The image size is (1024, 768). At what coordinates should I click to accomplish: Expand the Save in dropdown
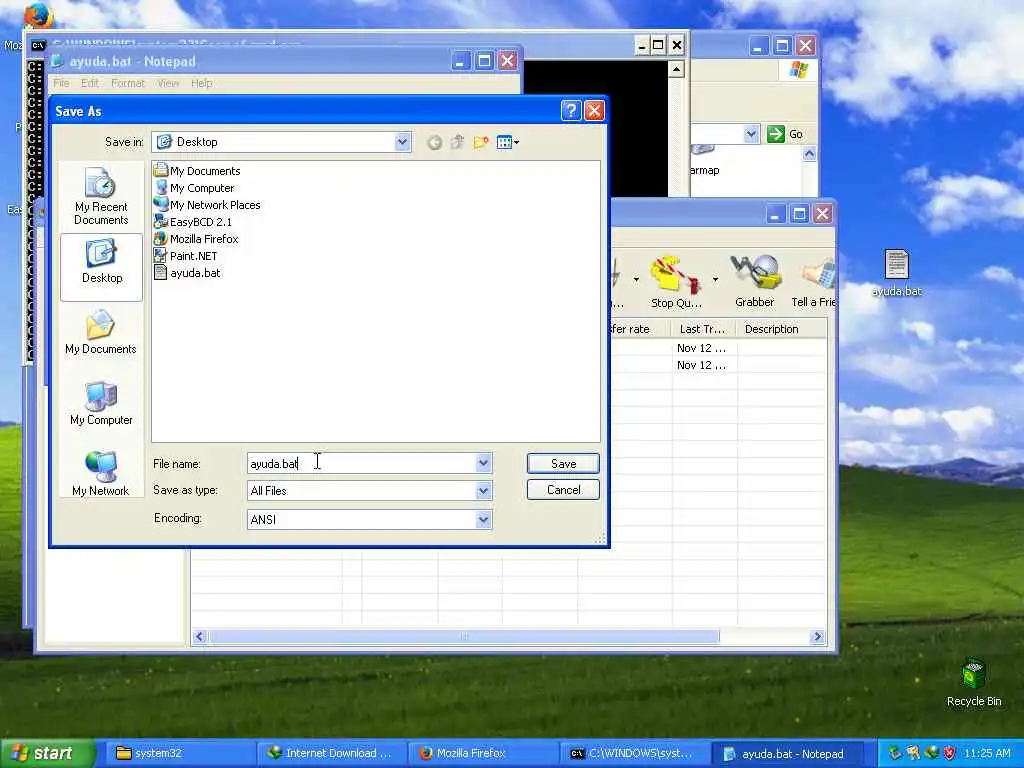coord(402,142)
